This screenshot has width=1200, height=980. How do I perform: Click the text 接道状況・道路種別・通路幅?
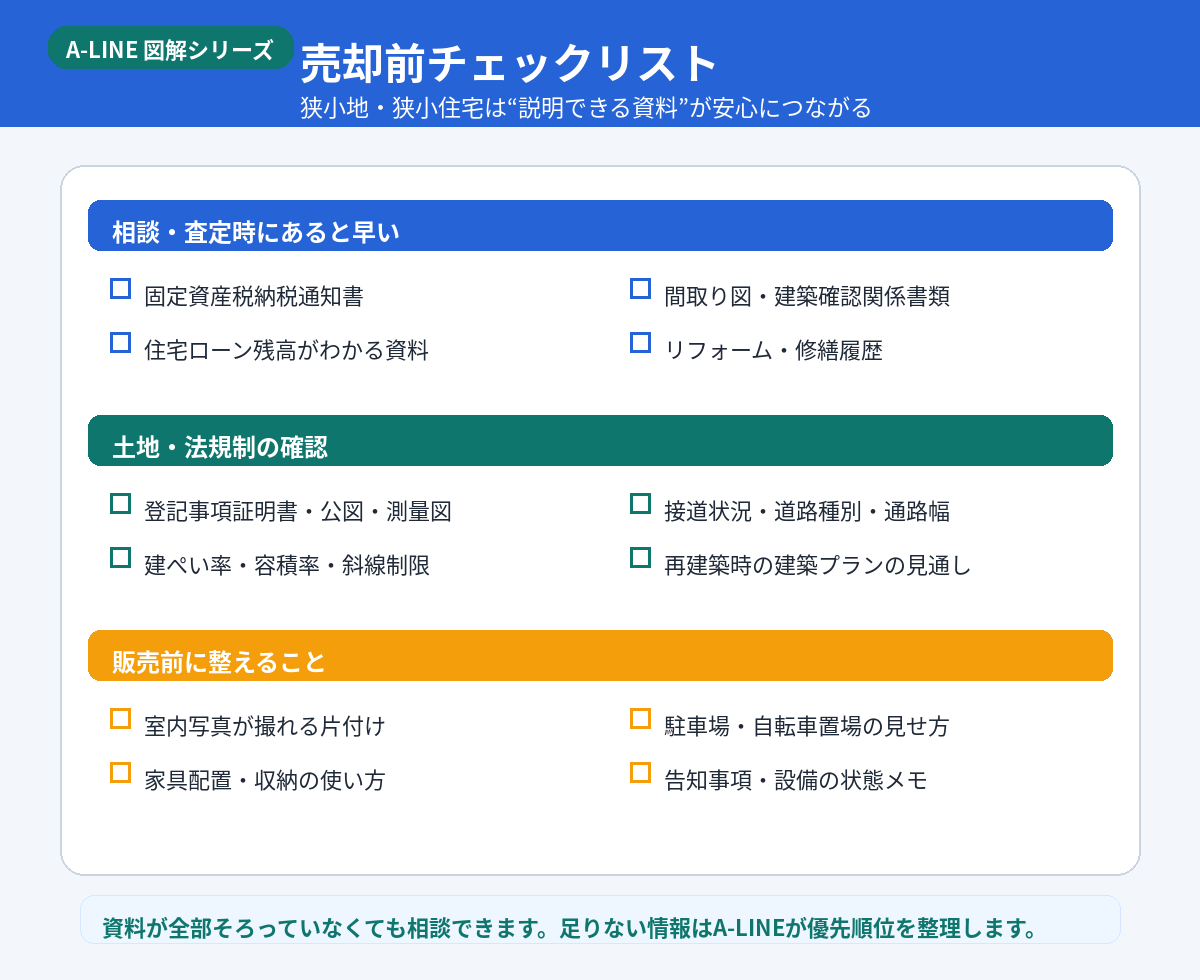807,512
